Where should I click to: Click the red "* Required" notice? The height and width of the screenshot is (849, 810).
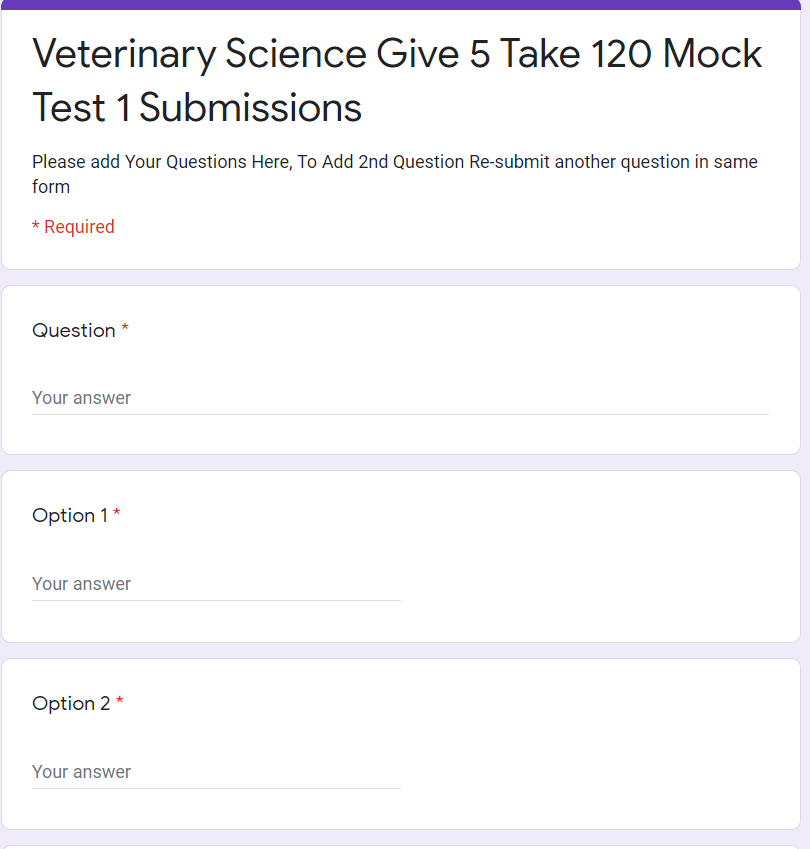pos(73,227)
